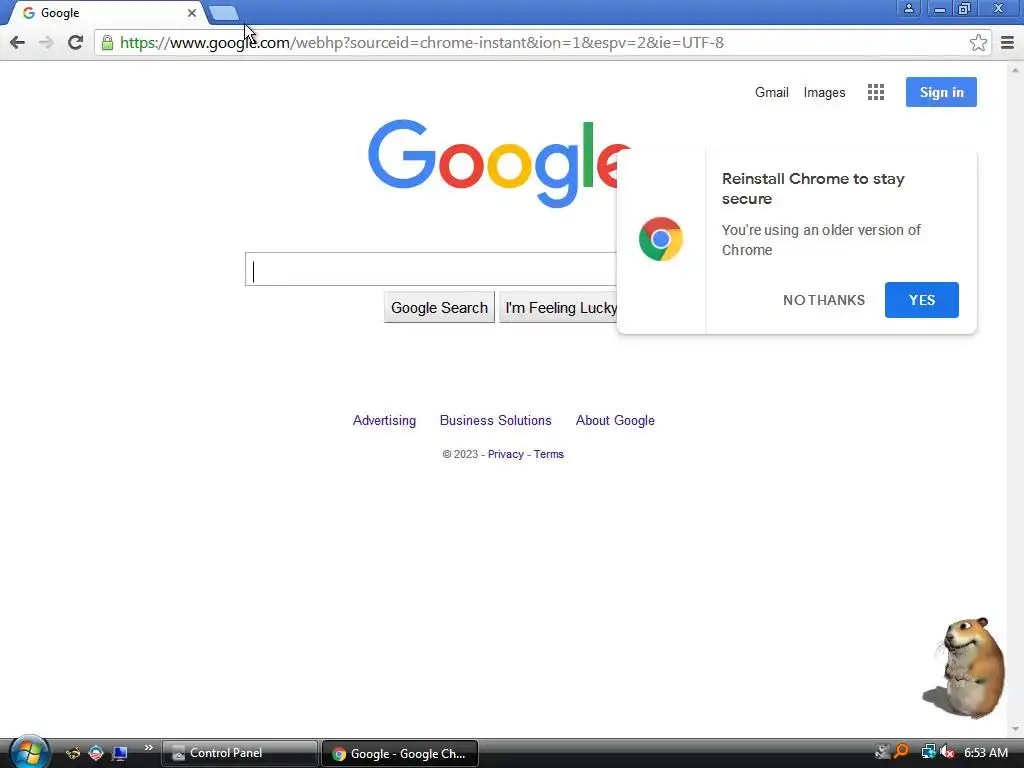
Task: Click the Google logo
Action: tap(493, 163)
